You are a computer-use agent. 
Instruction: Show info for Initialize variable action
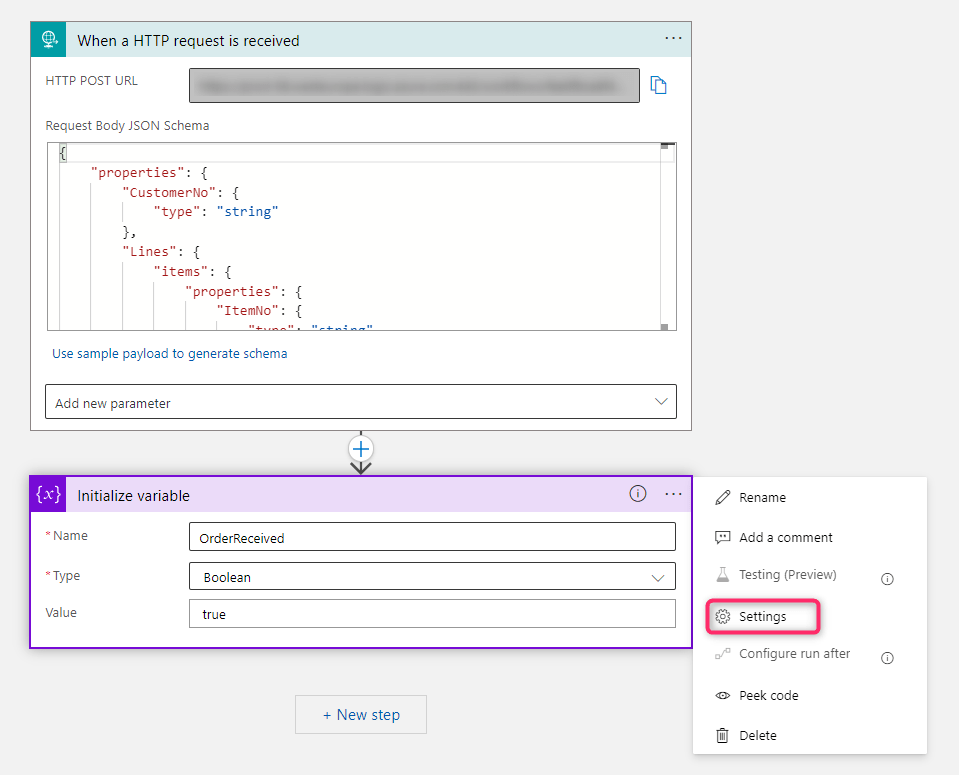click(638, 494)
